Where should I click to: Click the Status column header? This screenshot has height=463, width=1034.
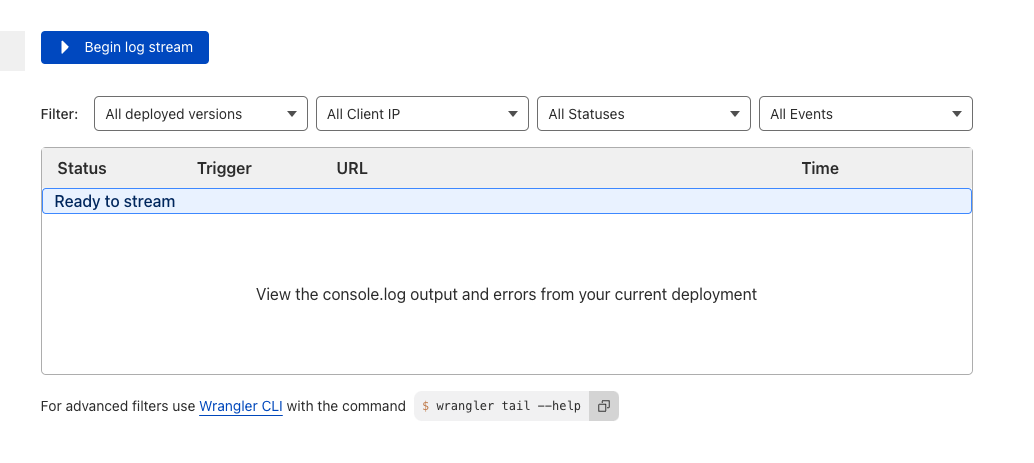(x=82, y=168)
